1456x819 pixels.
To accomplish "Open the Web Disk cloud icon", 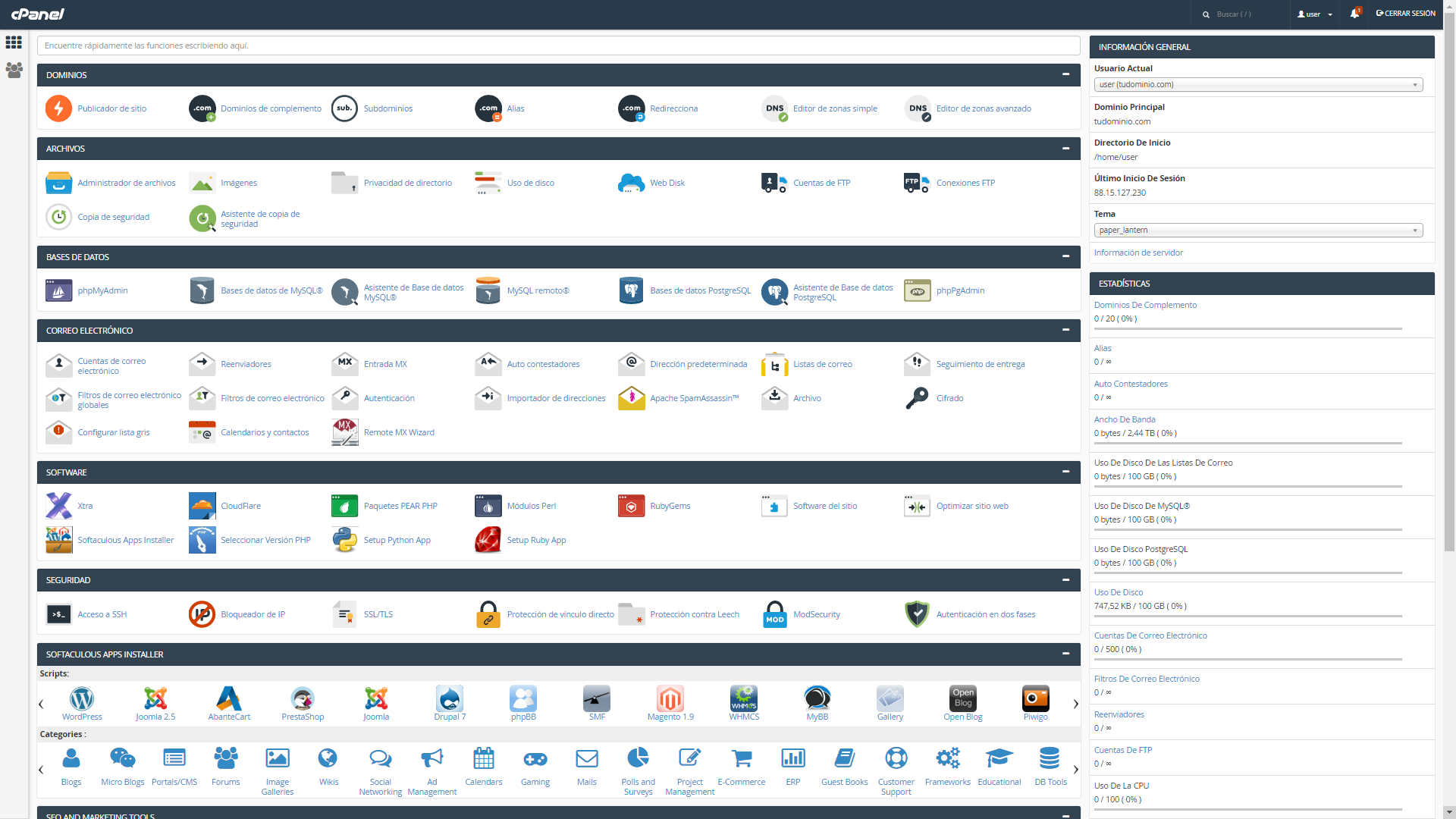I will click(x=631, y=183).
